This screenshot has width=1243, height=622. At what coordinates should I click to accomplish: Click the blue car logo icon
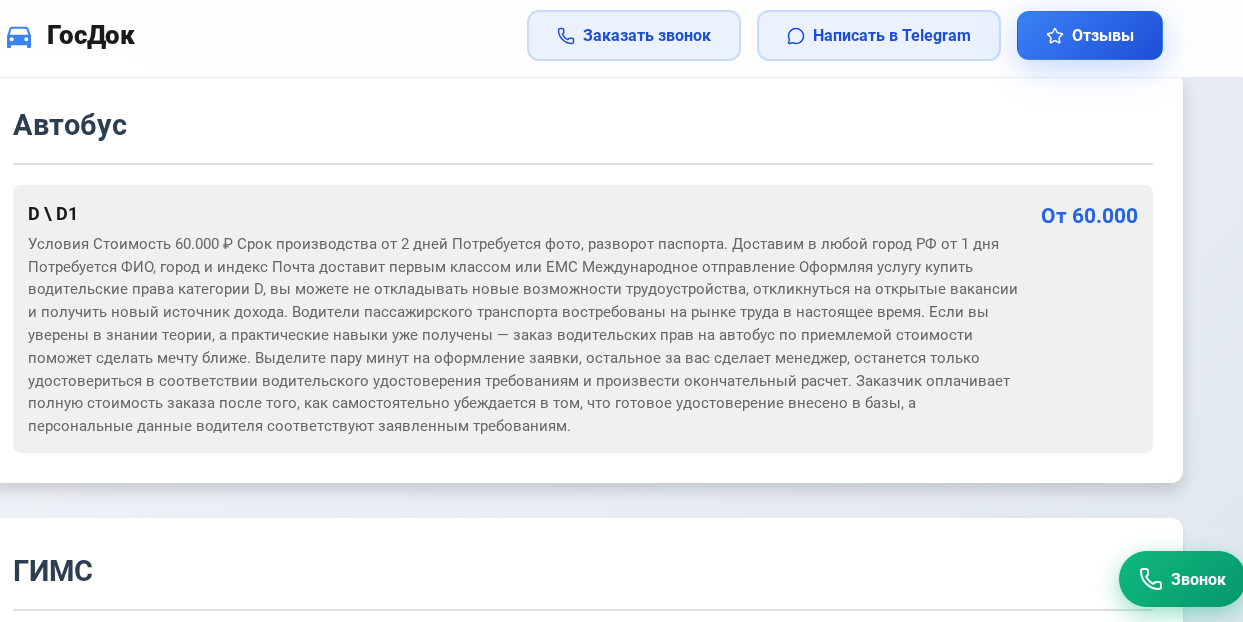coord(19,37)
